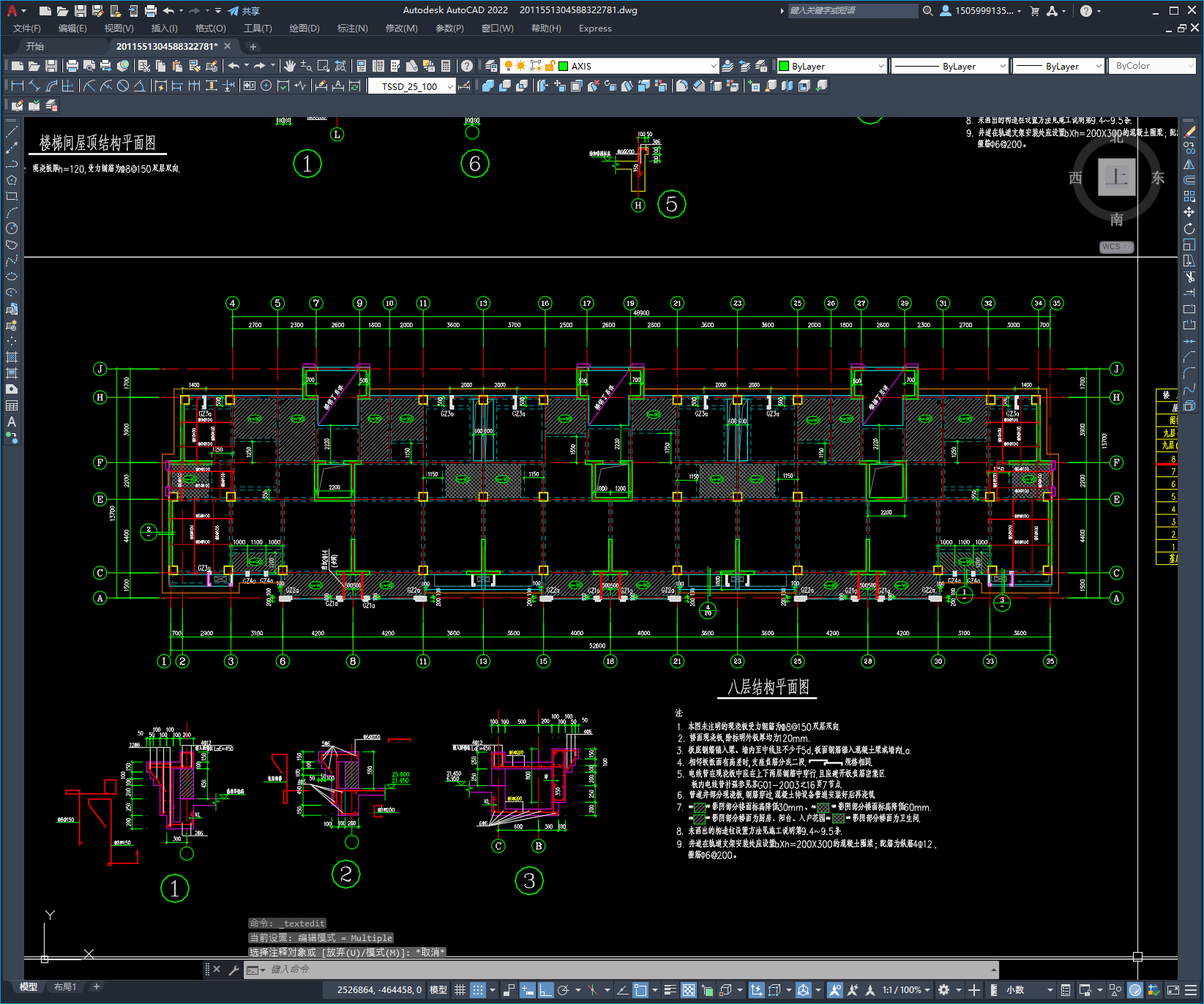Open the Plot print icon
Screen dimensions: 1204x1004
pyautogui.click(x=72, y=66)
